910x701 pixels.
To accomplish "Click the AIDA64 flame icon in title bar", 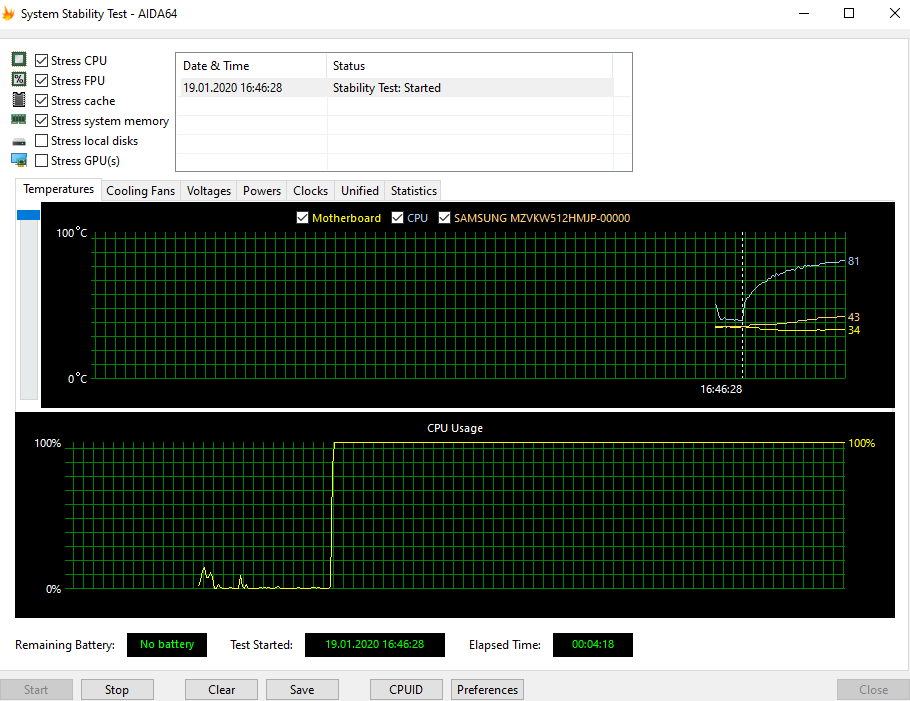I will coord(8,13).
